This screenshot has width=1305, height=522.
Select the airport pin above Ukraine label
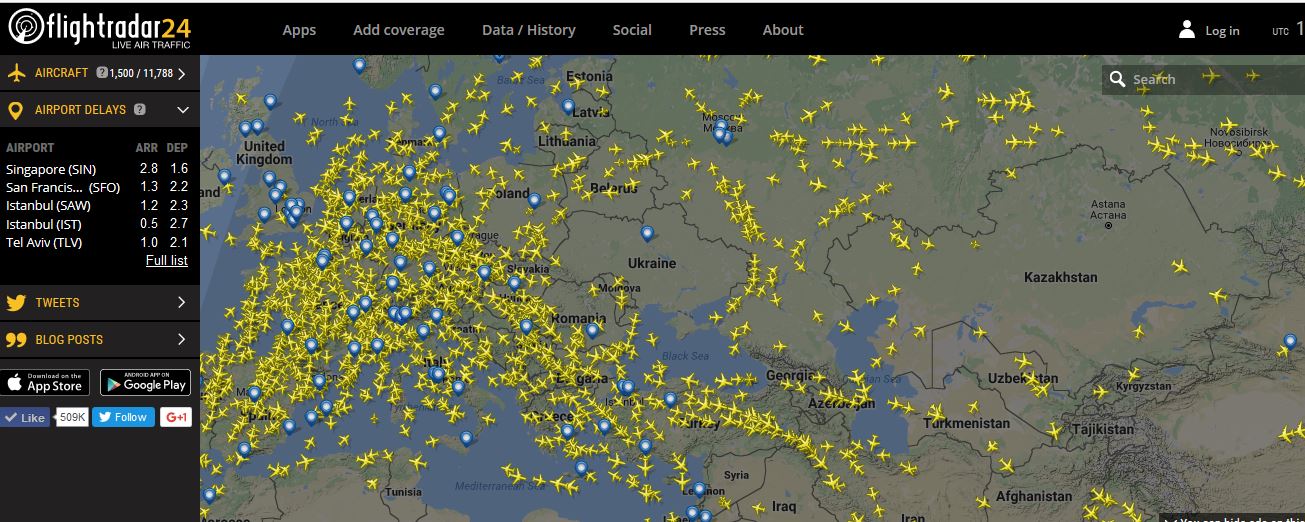[648, 235]
